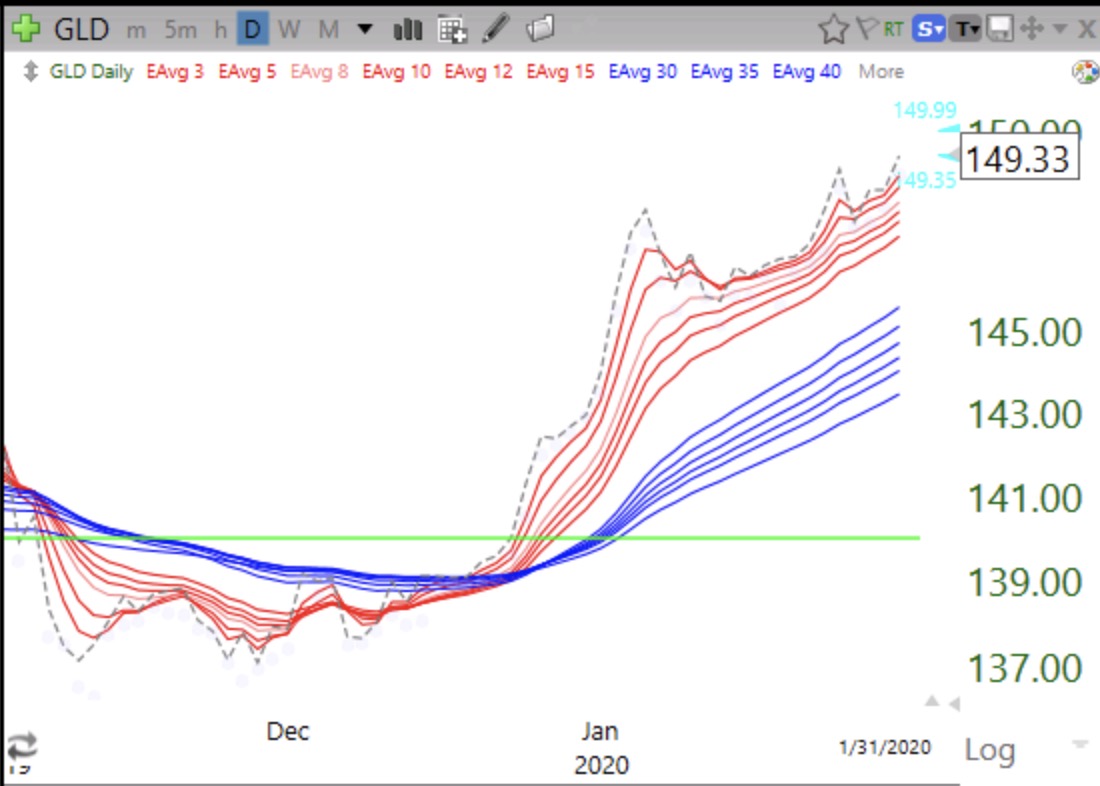Screen dimensions: 1100x786
Task: Click the cyan marker beside 149.33
Action: pos(948,155)
